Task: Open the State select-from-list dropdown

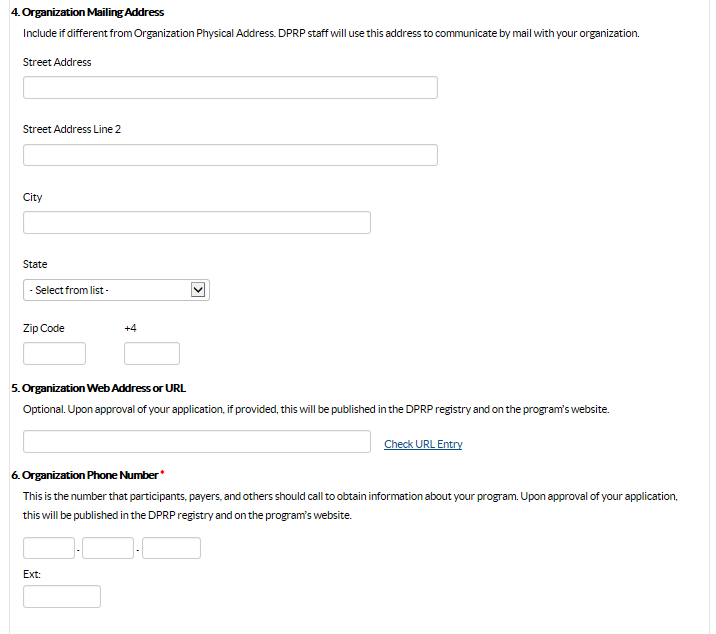Action: click(116, 290)
